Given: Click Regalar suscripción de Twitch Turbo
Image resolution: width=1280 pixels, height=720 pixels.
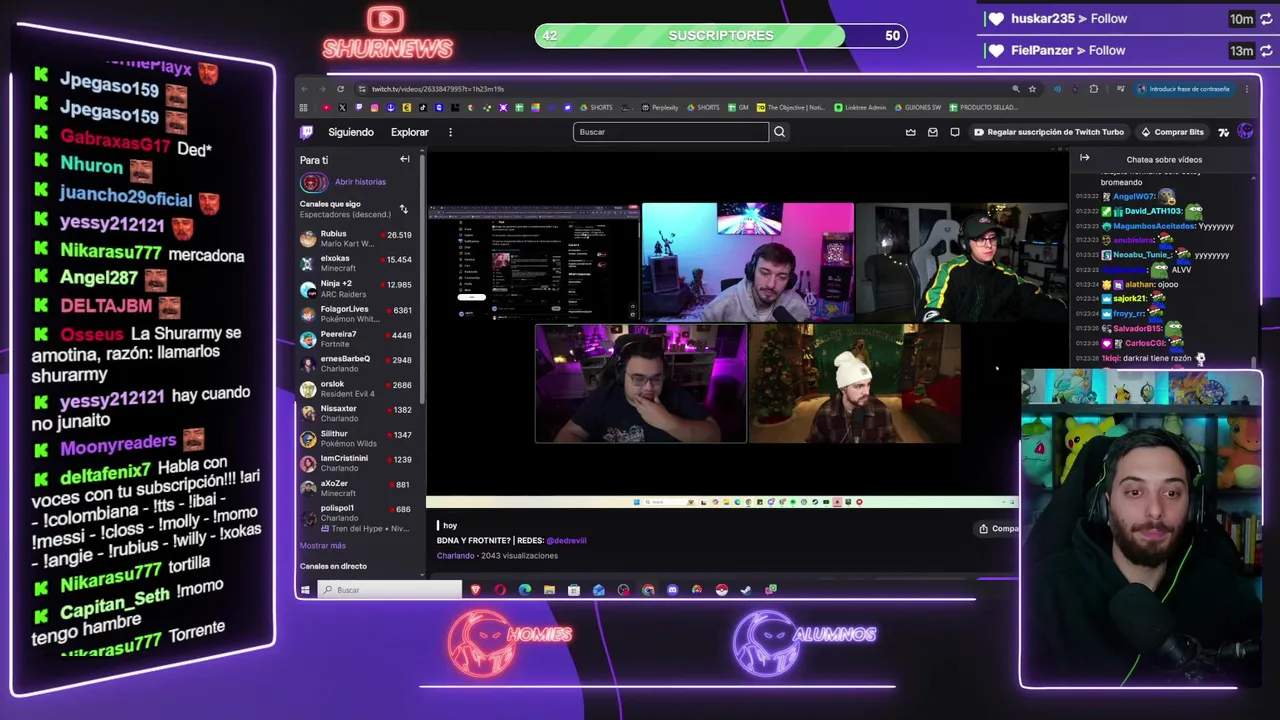Looking at the screenshot, I should click(1050, 132).
